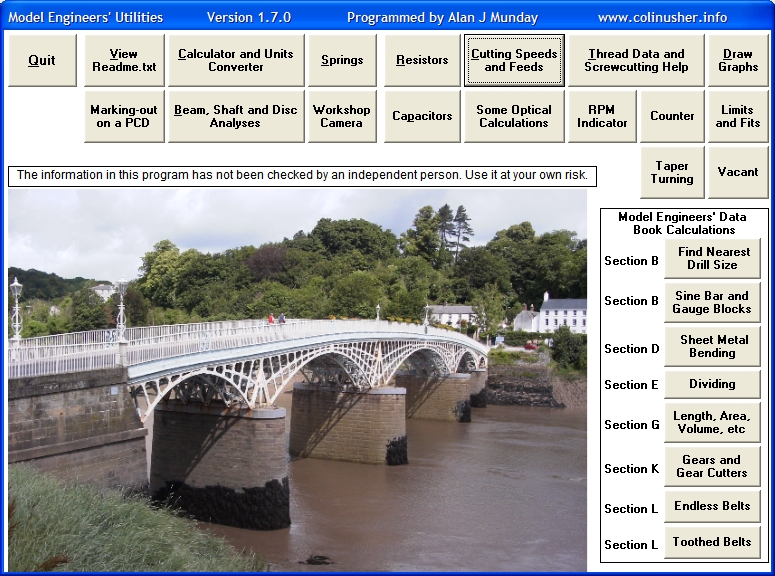Launch the Workshop Camera
Image resolution: width=775 pixels, height=576 pixels.
(342, 116)
